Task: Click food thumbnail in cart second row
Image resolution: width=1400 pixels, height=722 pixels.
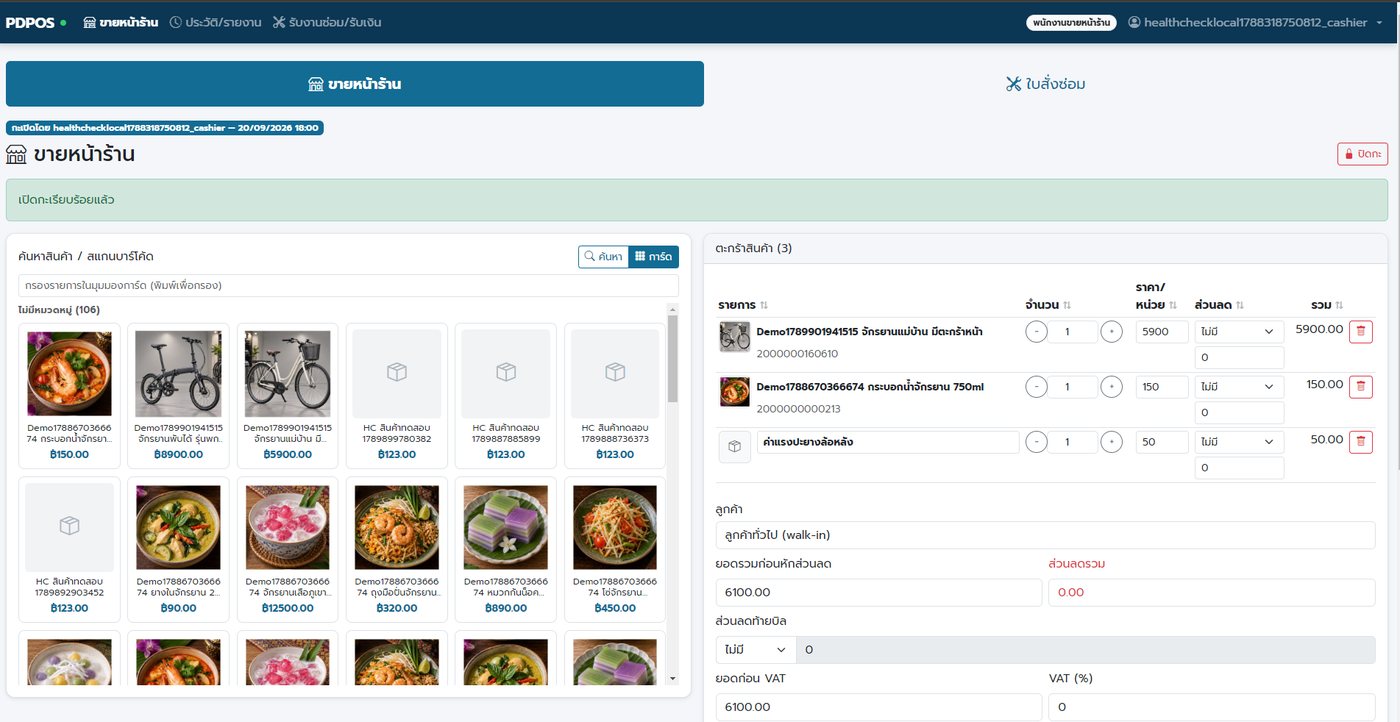Action: point(735,392)
